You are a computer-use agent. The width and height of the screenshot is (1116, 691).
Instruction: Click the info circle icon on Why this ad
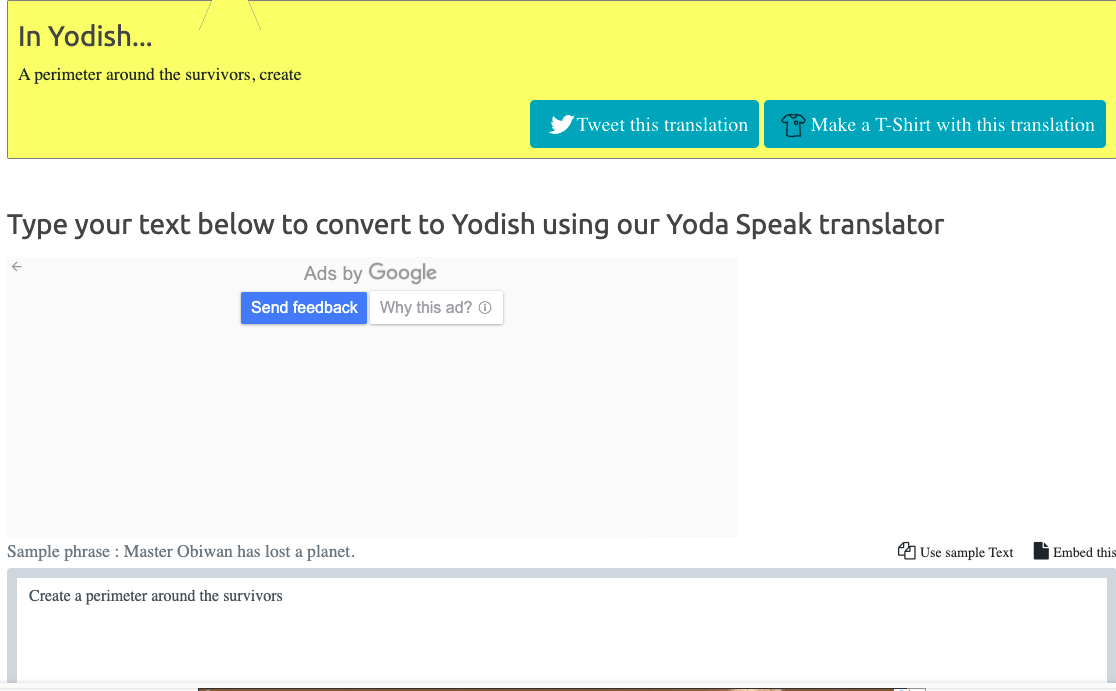click(x=487, y=308)
